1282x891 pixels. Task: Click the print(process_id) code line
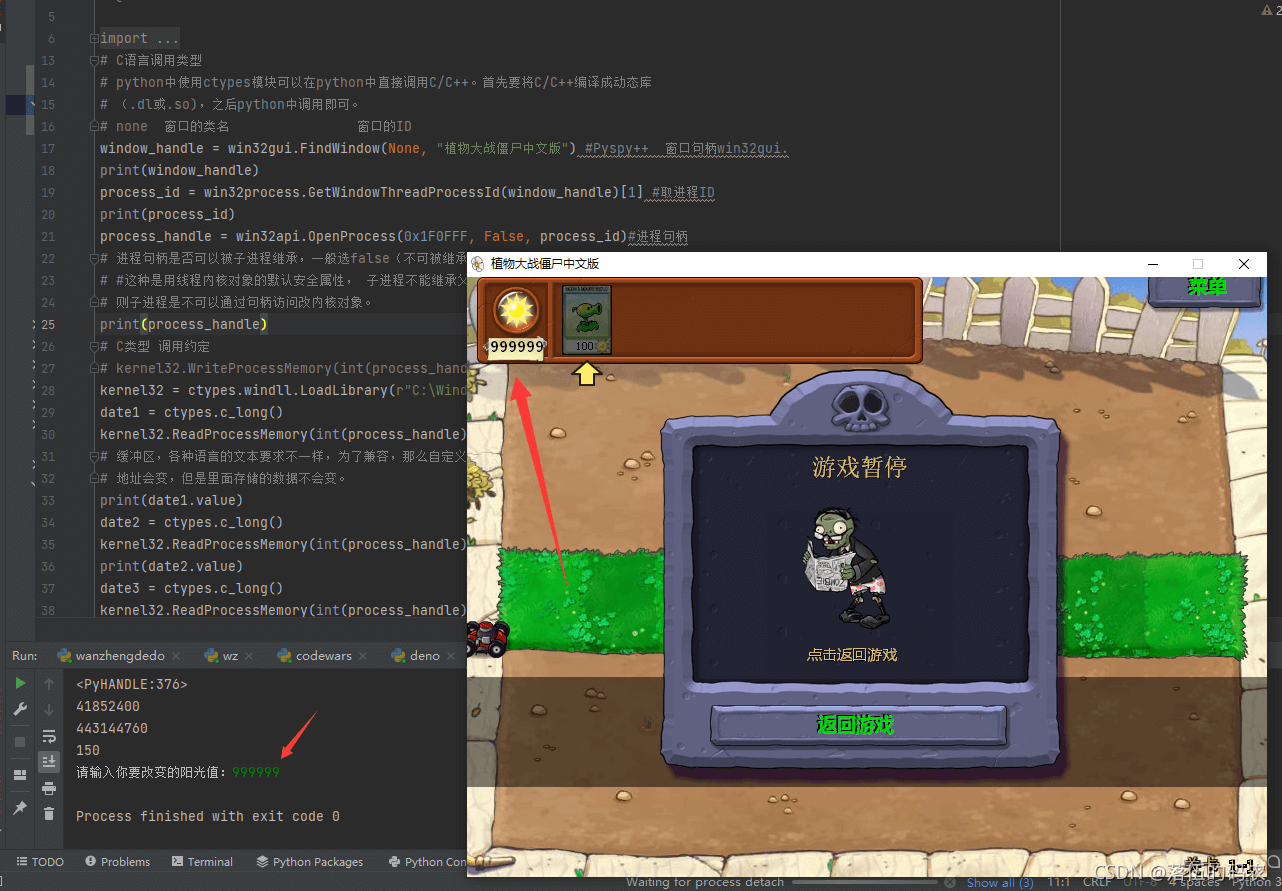[x=168, y=214]
